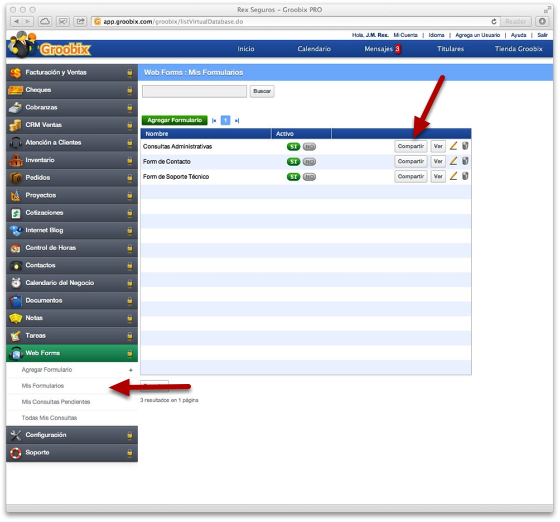The image size is (560, 522).
Task: Edit Consultas Administrativas with pencil icon
Action: tap(453, 146)
